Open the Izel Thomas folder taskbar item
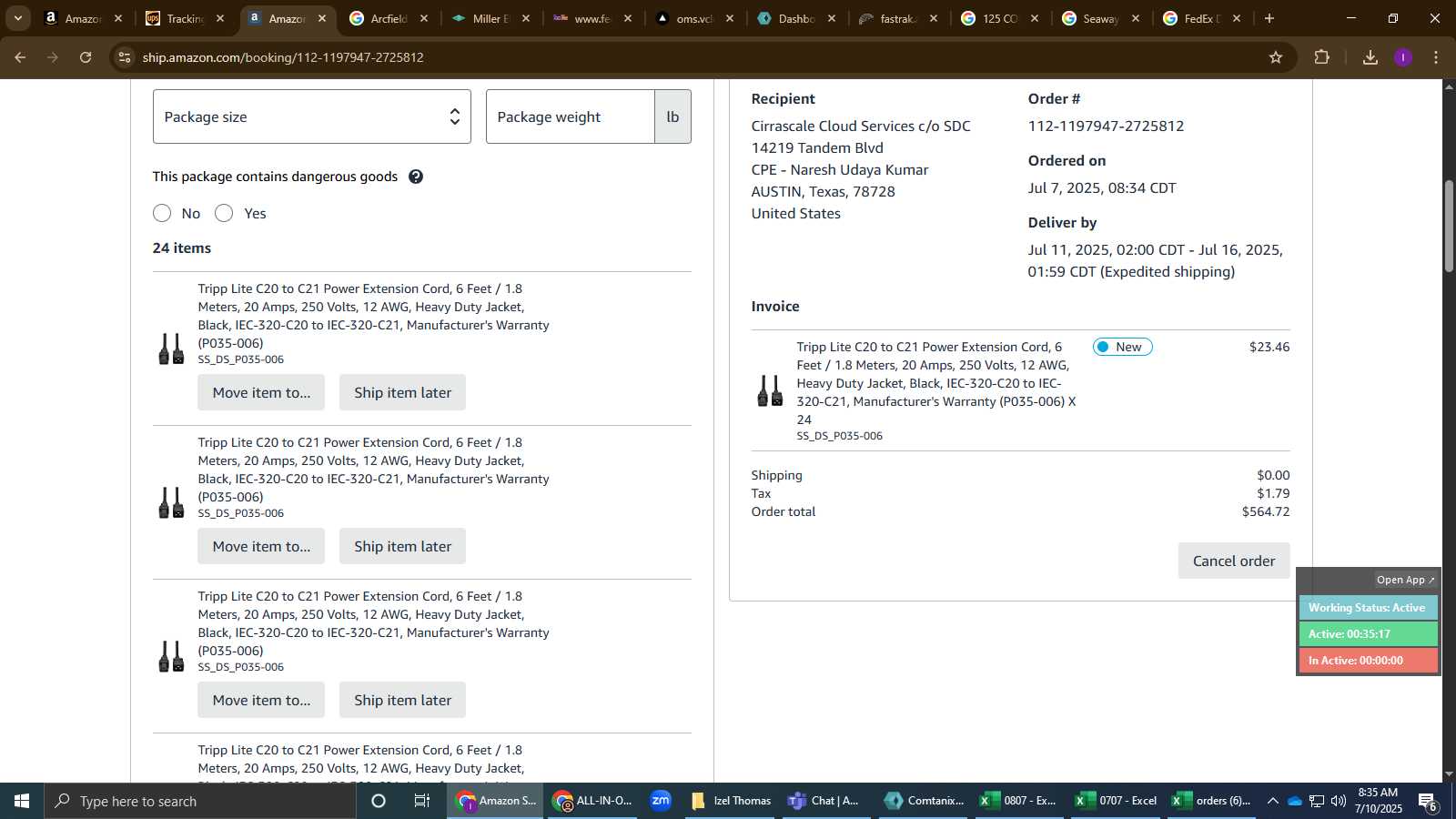The height and width of the screenshot is (819, 1456). [x=731, y=801]
